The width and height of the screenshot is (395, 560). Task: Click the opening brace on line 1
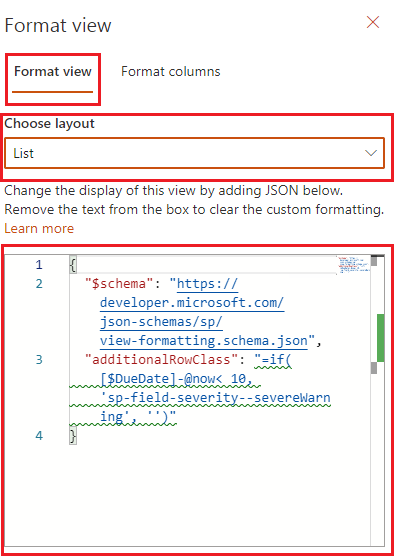point(73,265)
